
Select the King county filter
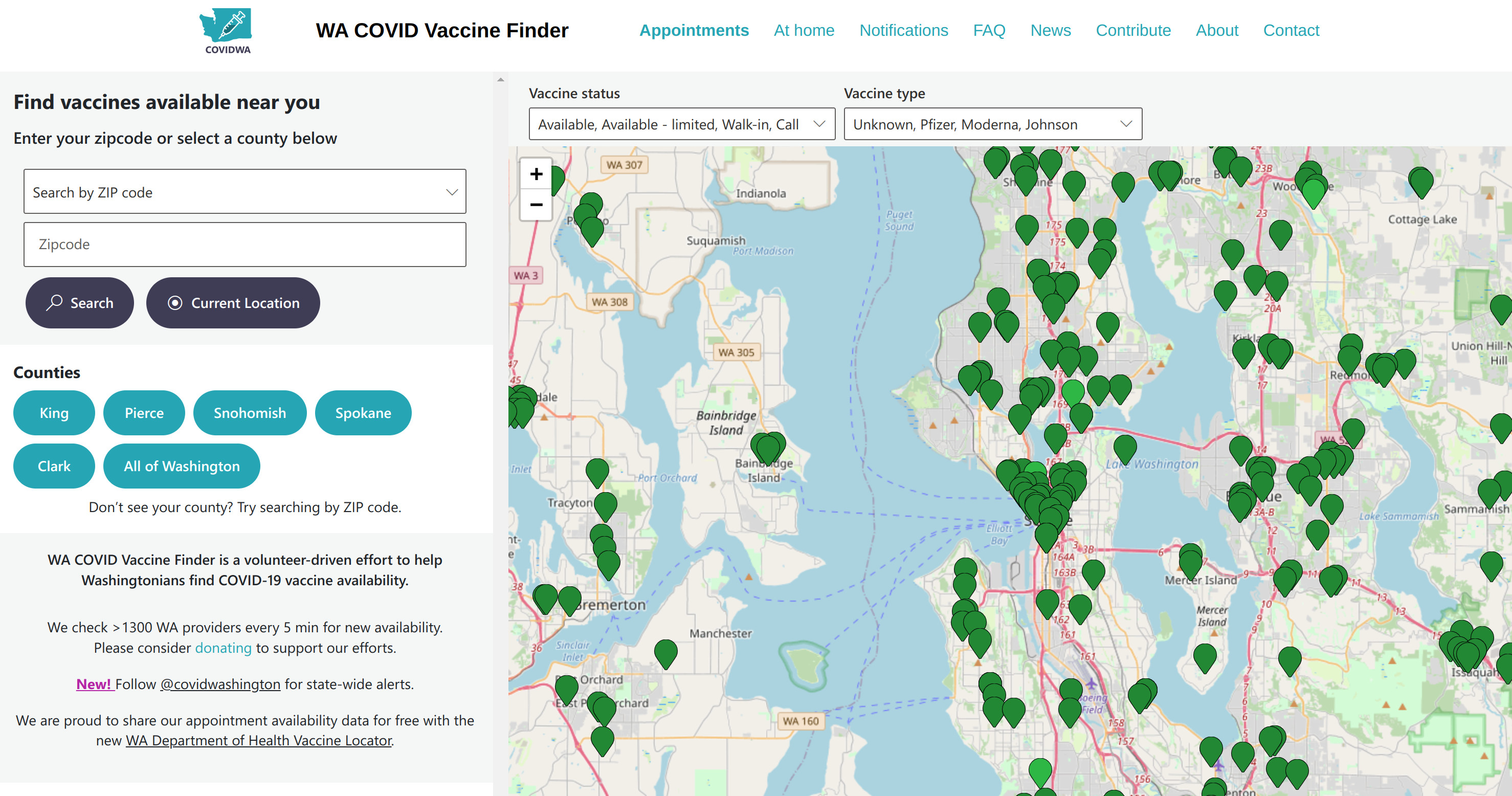click(x=54, y=413)
